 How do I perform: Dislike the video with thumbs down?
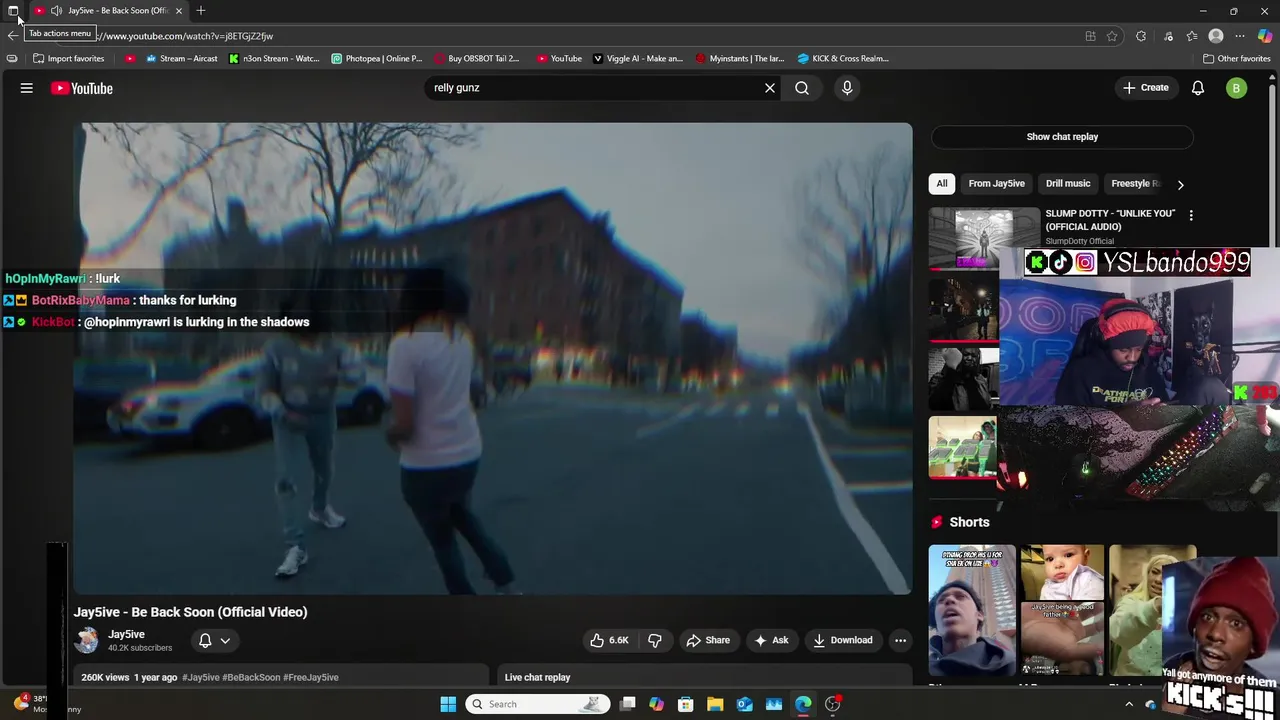[x=655, y=640]
